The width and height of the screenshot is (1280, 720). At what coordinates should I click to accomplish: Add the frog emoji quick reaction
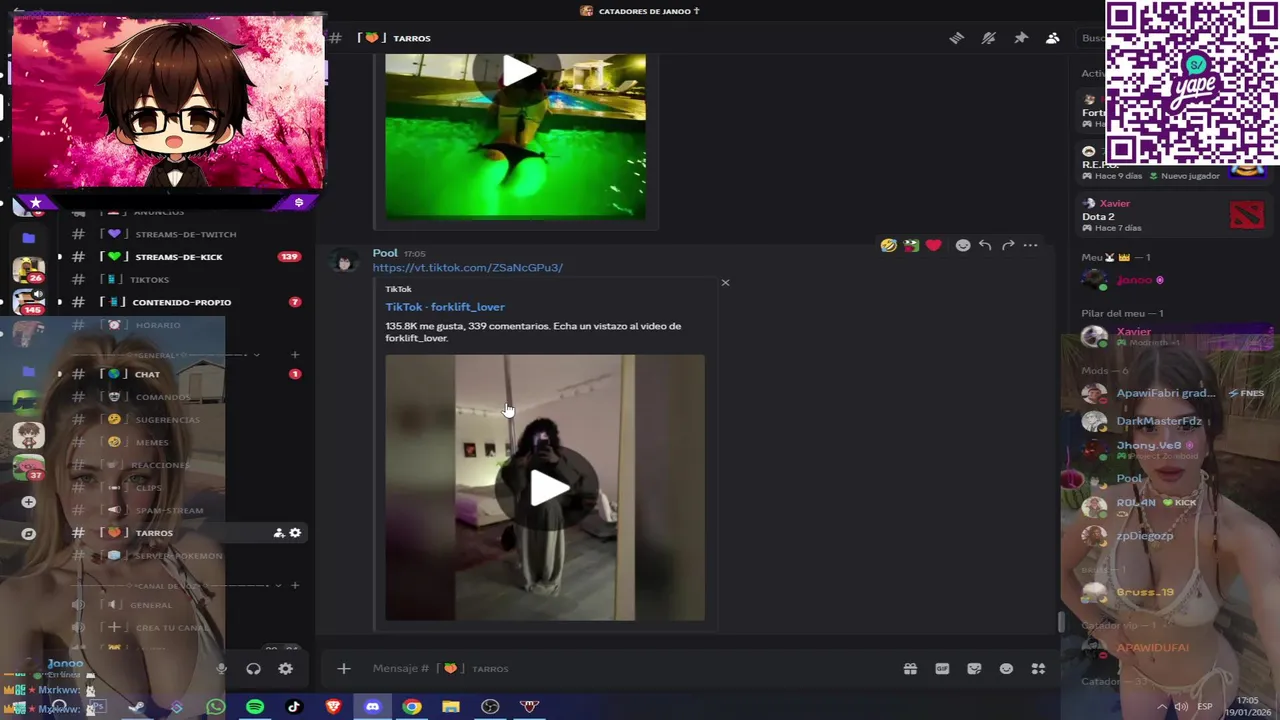(x=911, y=245)
